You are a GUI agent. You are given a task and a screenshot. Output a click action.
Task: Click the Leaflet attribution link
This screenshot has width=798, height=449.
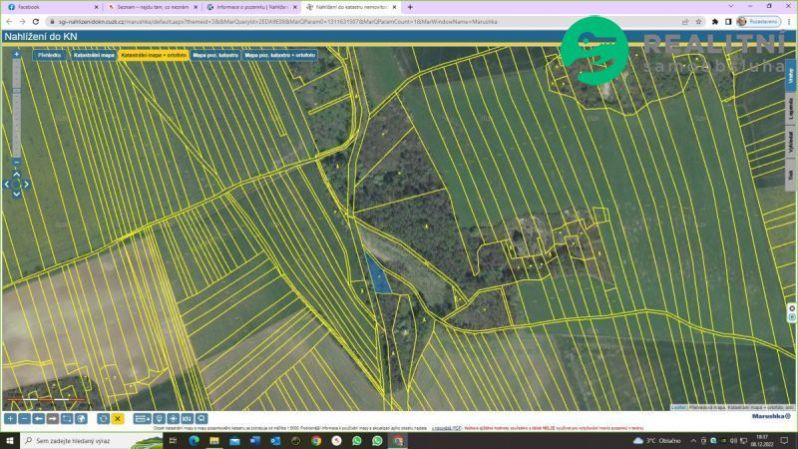(x=678, y=407)
